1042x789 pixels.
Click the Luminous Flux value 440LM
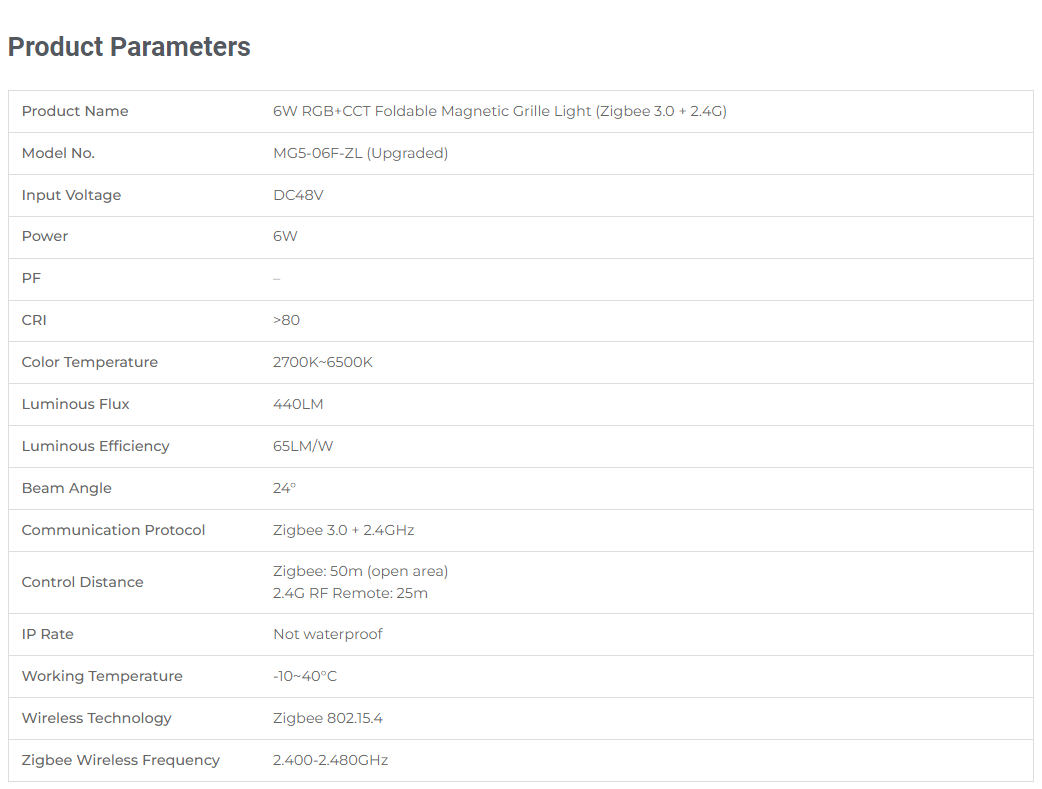point(298,404)
